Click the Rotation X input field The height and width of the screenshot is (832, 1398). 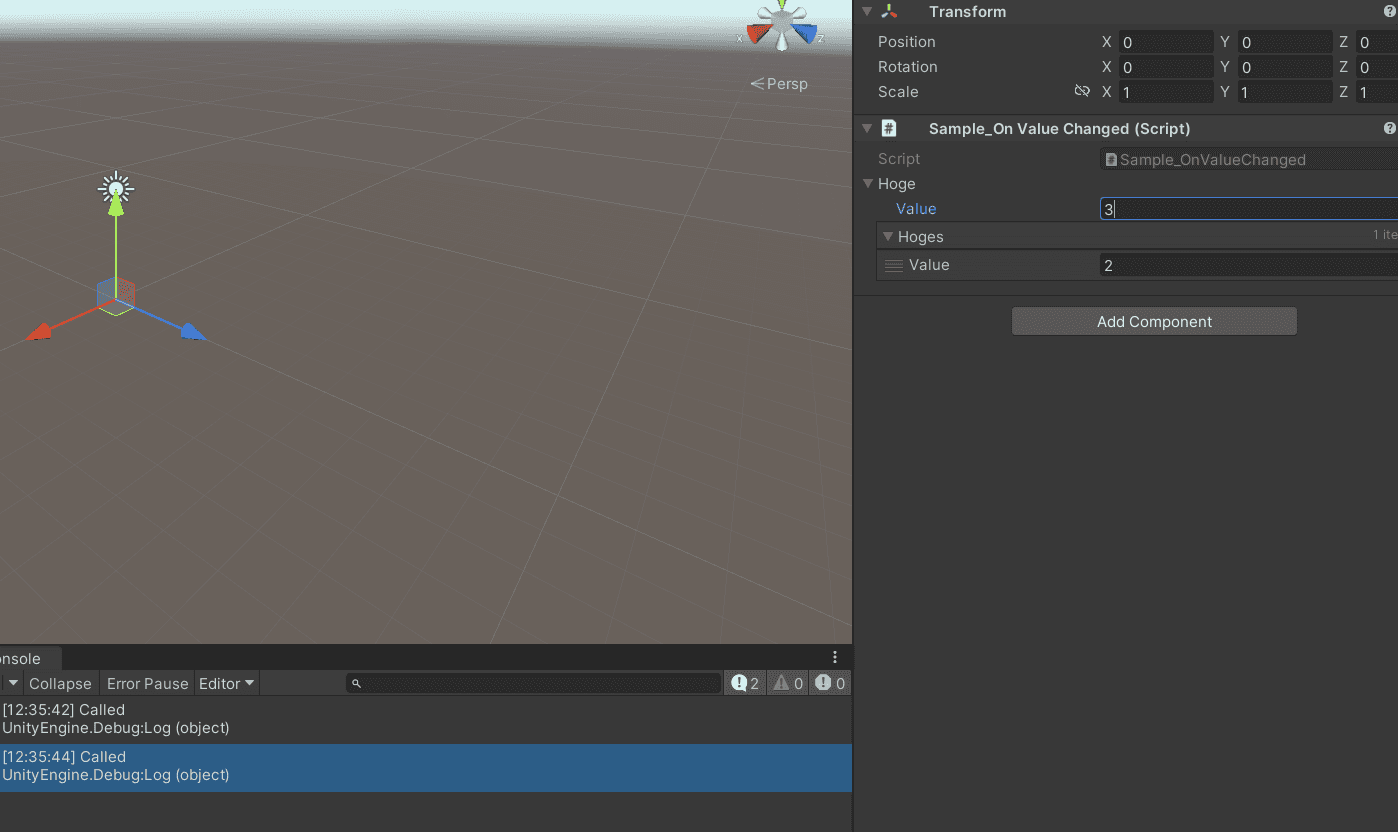click(x=1165, y=67)
